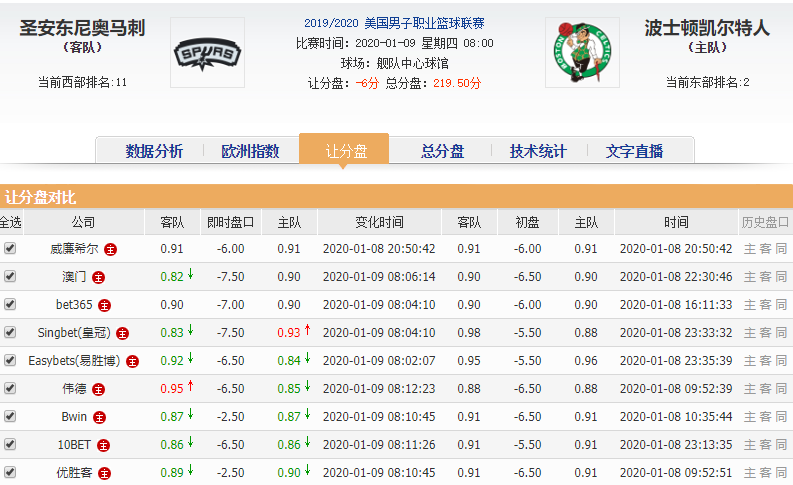Screen dimensions: 793x485
Task: Switch to the 欧洲指数 tab
Action: click(250, 151)
